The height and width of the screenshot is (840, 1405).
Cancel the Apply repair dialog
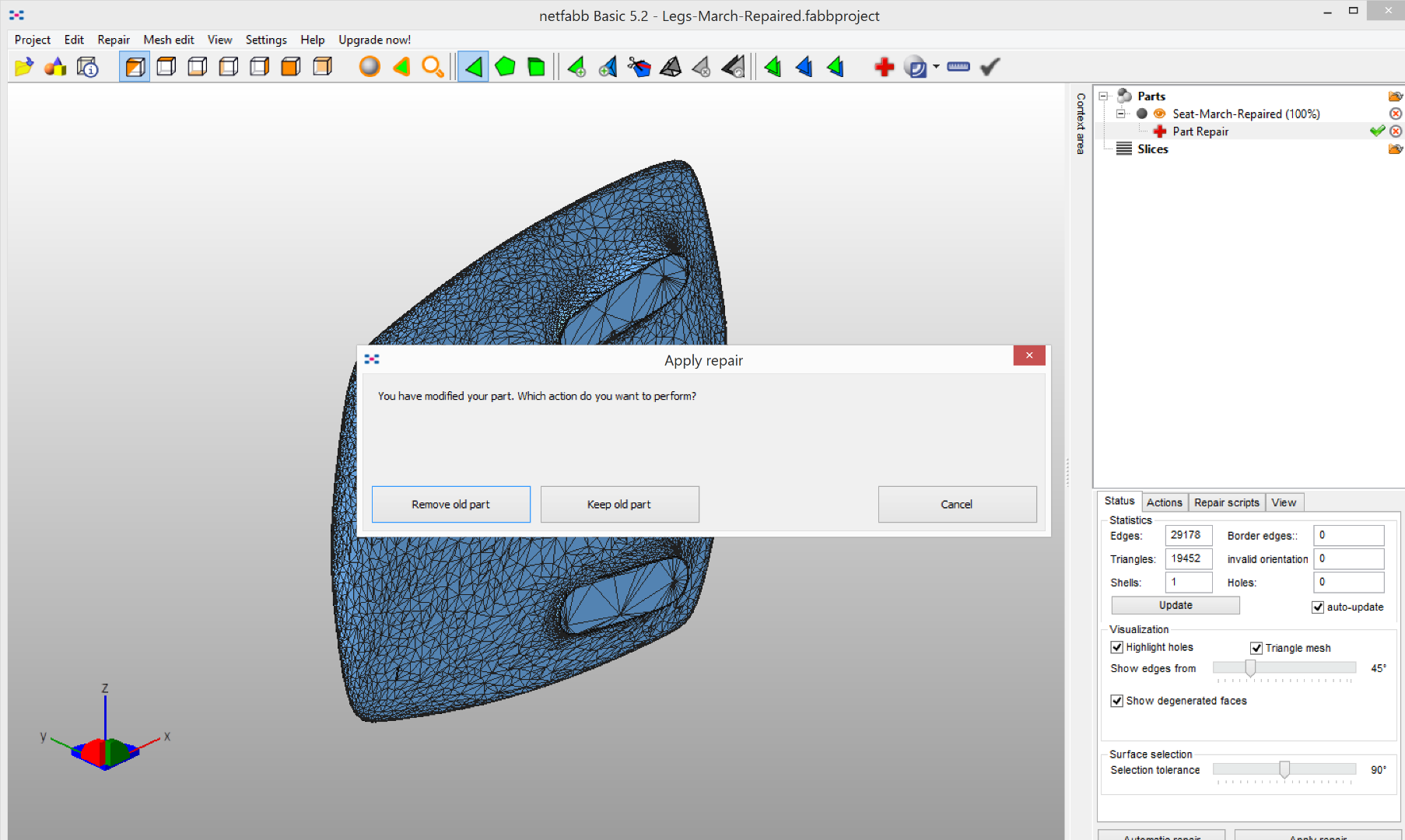click(x=957, y=504)
